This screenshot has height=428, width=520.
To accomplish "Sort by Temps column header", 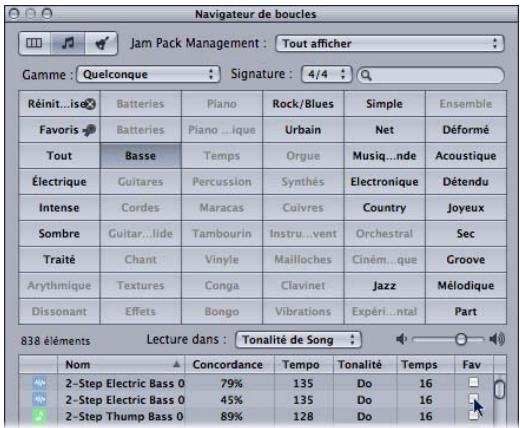I will 425,364.
